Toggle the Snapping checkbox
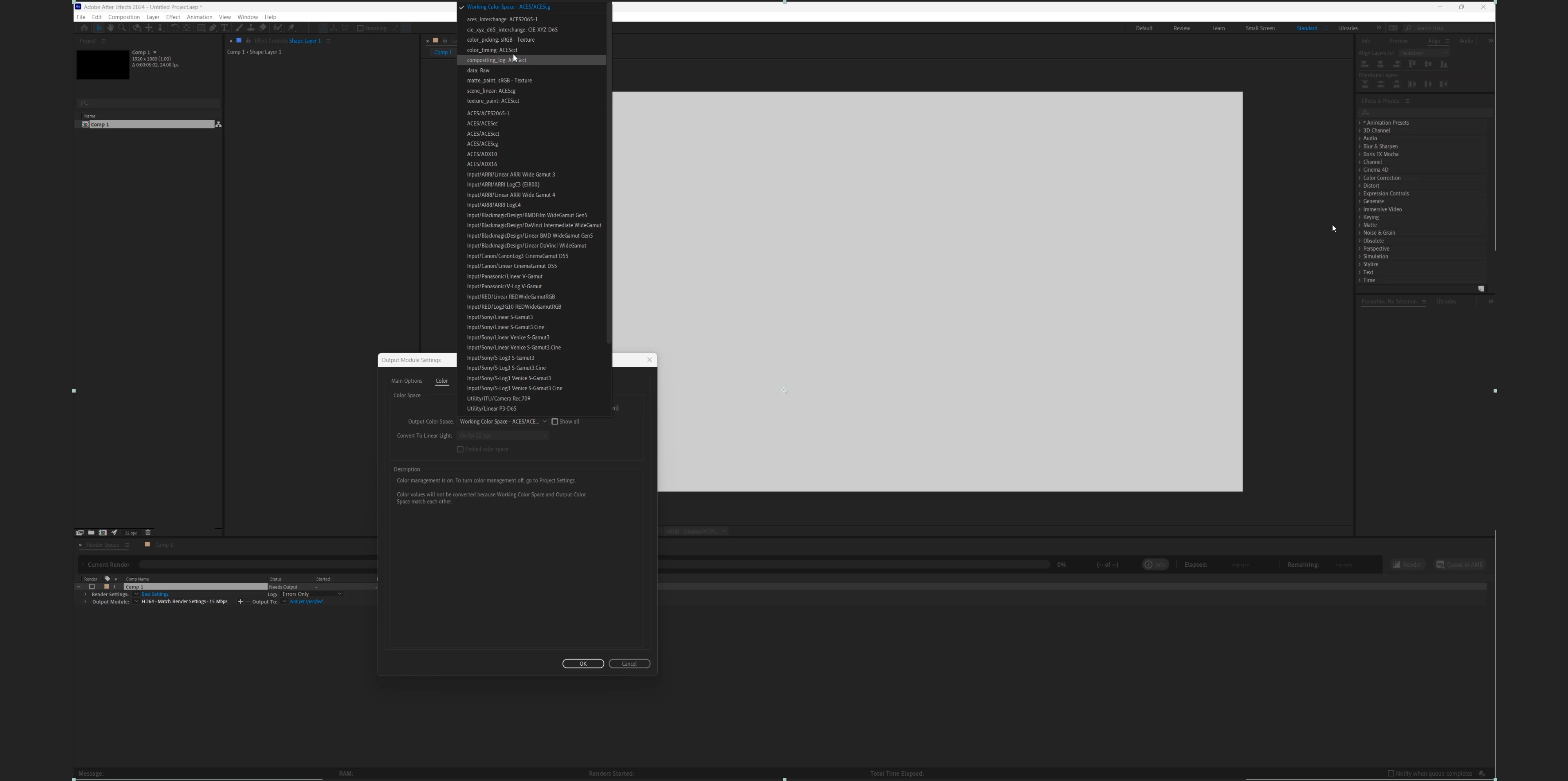Screen dimensions: 1568x781 tap(360, 28)
